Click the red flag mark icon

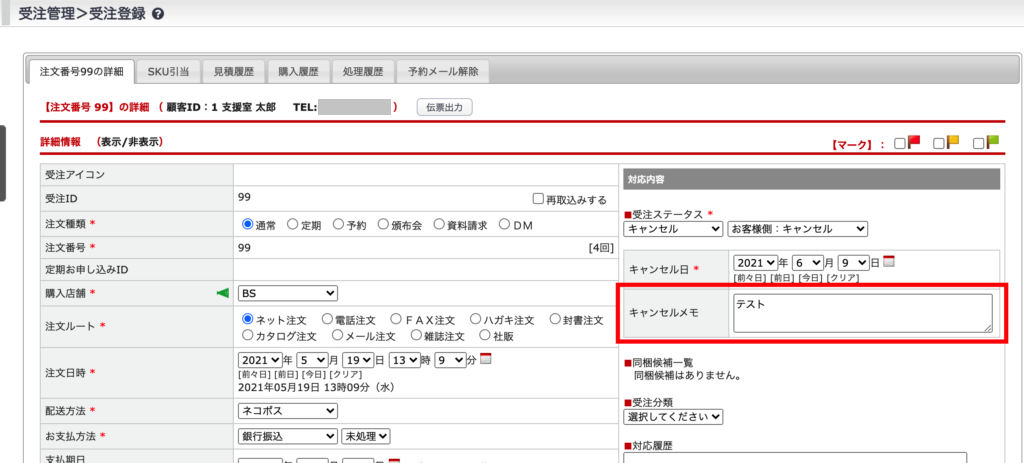[x=914, y=143]
